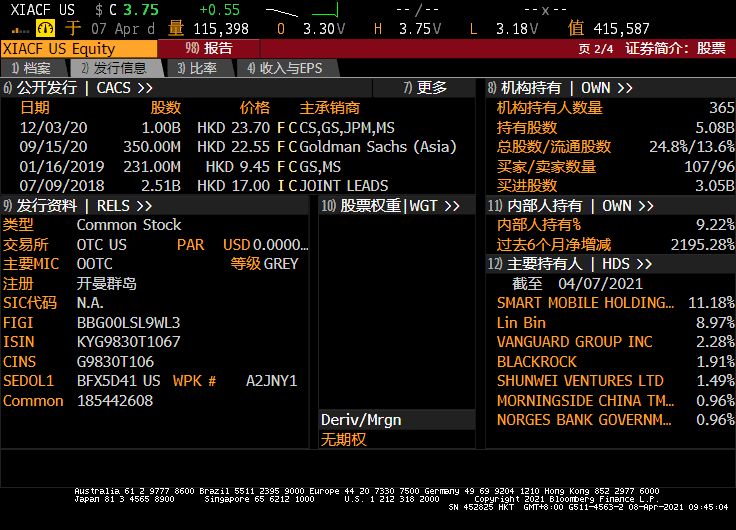Click PAR value USD 0.0000
Viewport: 736px width, 530px height.
coord(266,245)
